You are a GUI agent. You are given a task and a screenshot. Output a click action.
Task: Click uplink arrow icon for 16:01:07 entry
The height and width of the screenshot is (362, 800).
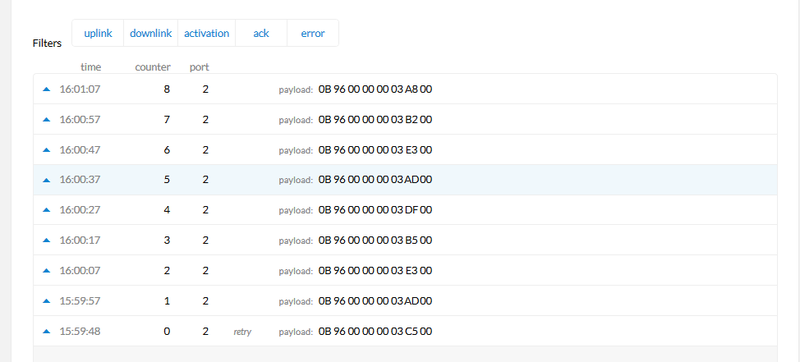point(46,89)
